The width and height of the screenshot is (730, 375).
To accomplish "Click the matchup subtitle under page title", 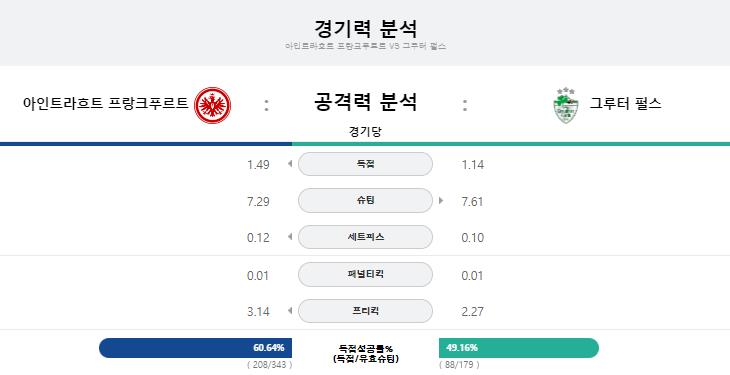I will (x=365, y=46).
